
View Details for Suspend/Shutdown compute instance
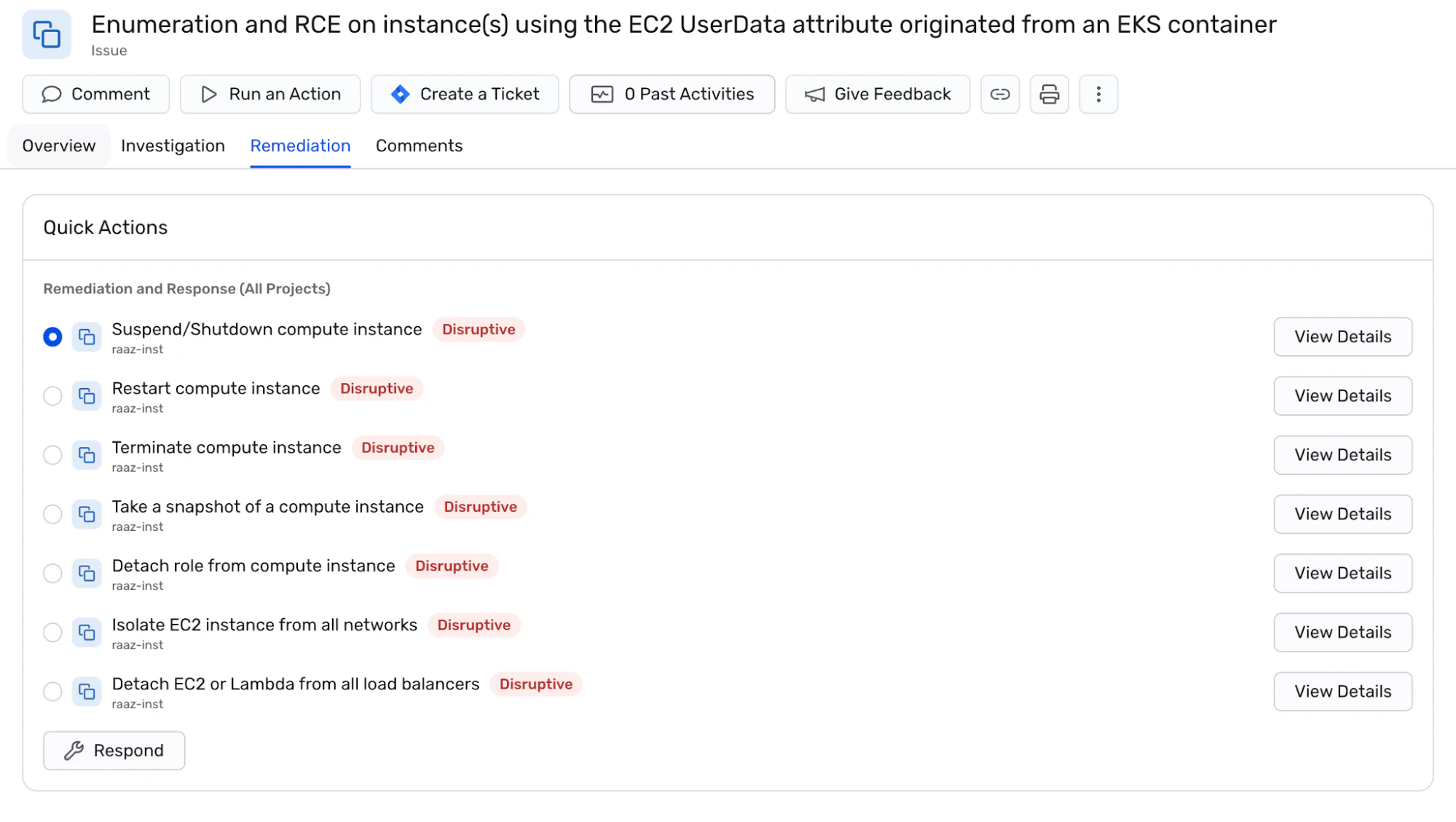pos(1342,337)
